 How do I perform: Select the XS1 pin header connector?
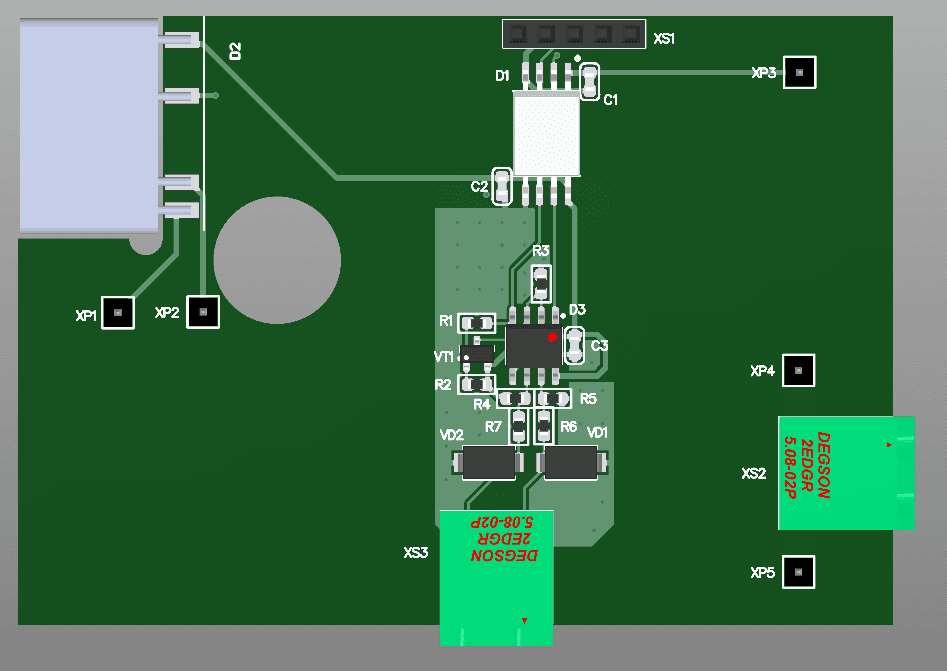(574, 34)
